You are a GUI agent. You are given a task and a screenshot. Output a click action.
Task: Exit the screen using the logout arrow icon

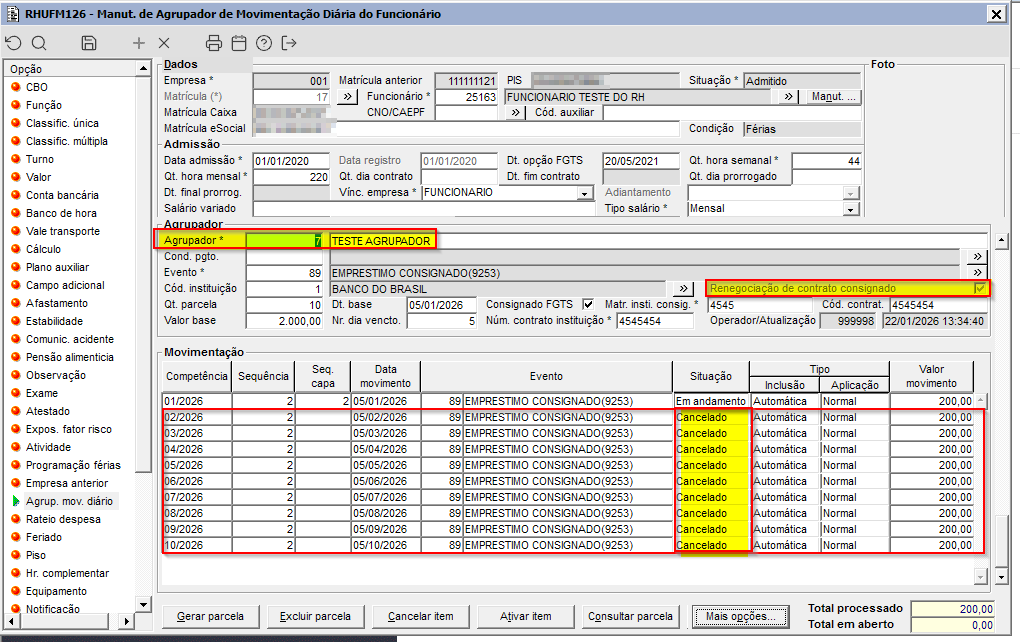[x=290, y=43]
